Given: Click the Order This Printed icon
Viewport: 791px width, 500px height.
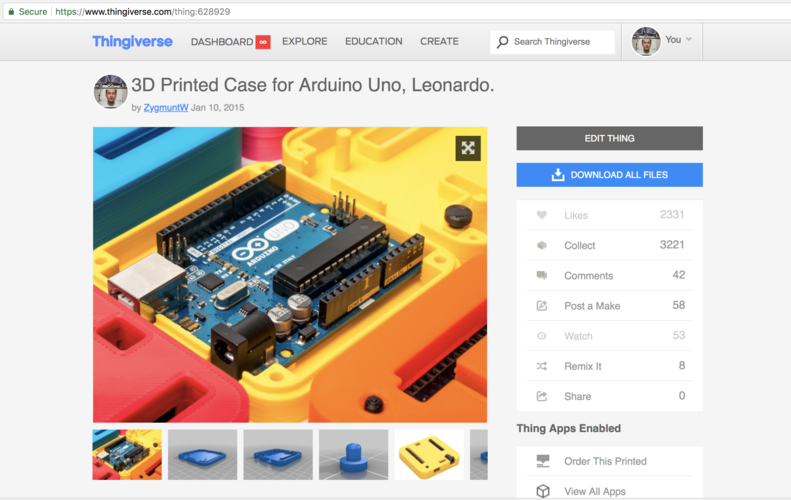Looking at the screenshot, I should 543,461.
